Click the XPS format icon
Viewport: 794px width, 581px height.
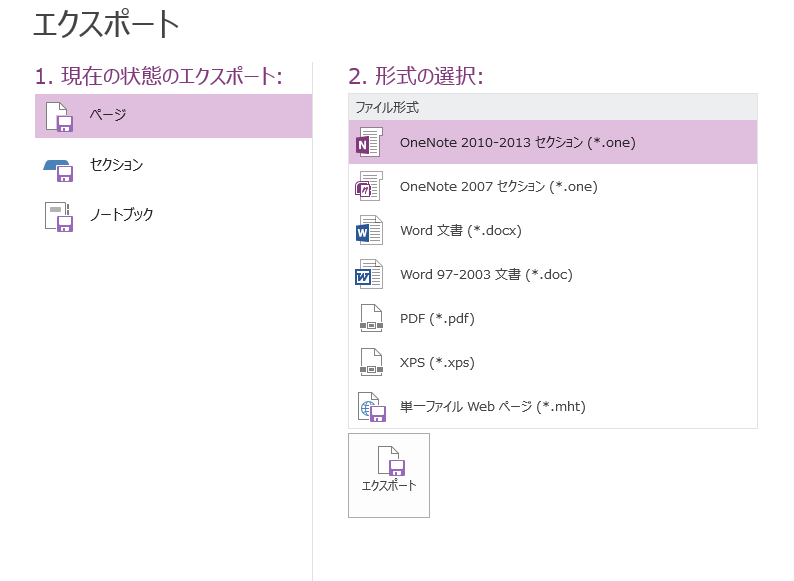click(371, 362)
